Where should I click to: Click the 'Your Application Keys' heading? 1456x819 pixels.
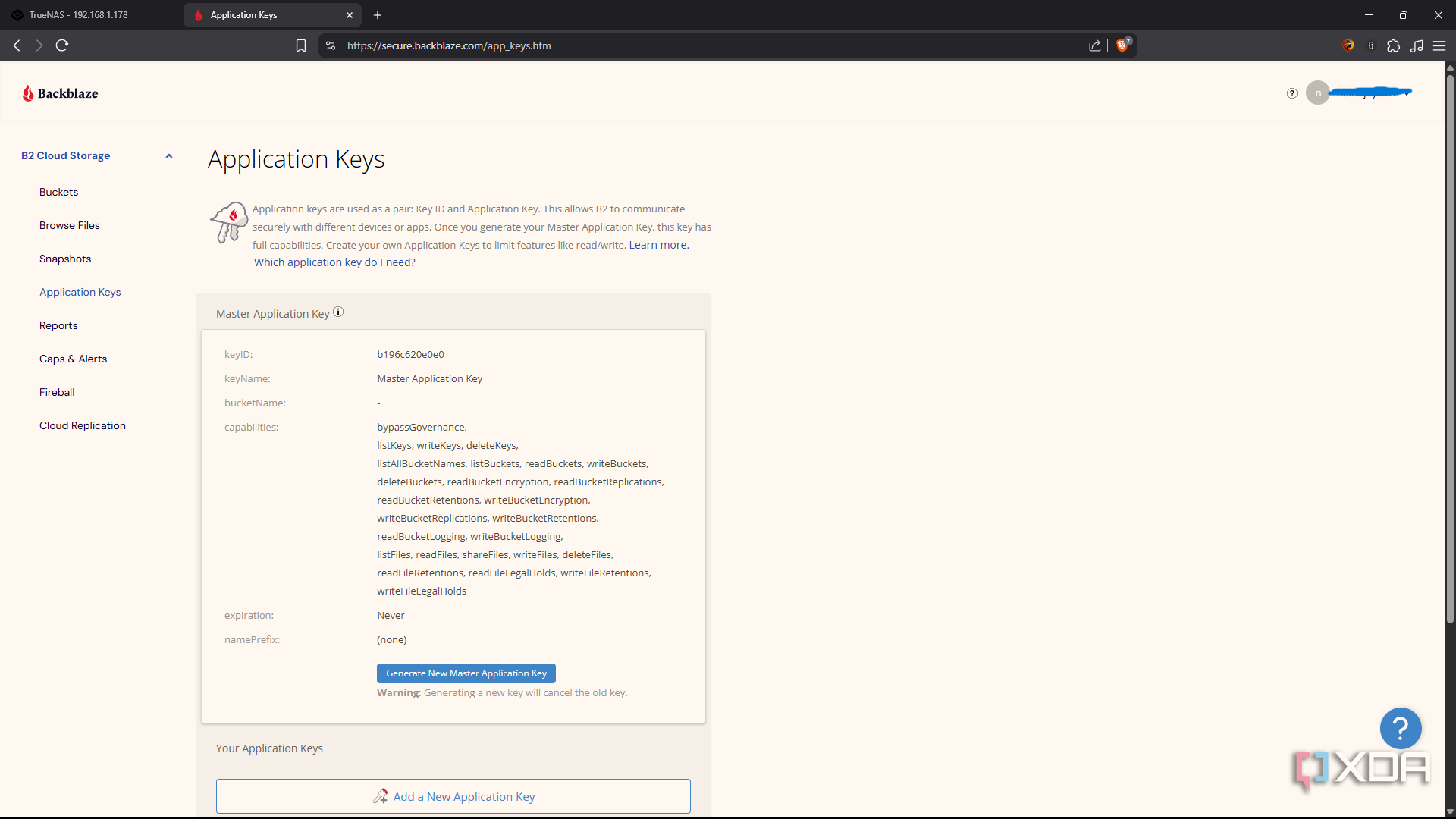click(269, 748)
